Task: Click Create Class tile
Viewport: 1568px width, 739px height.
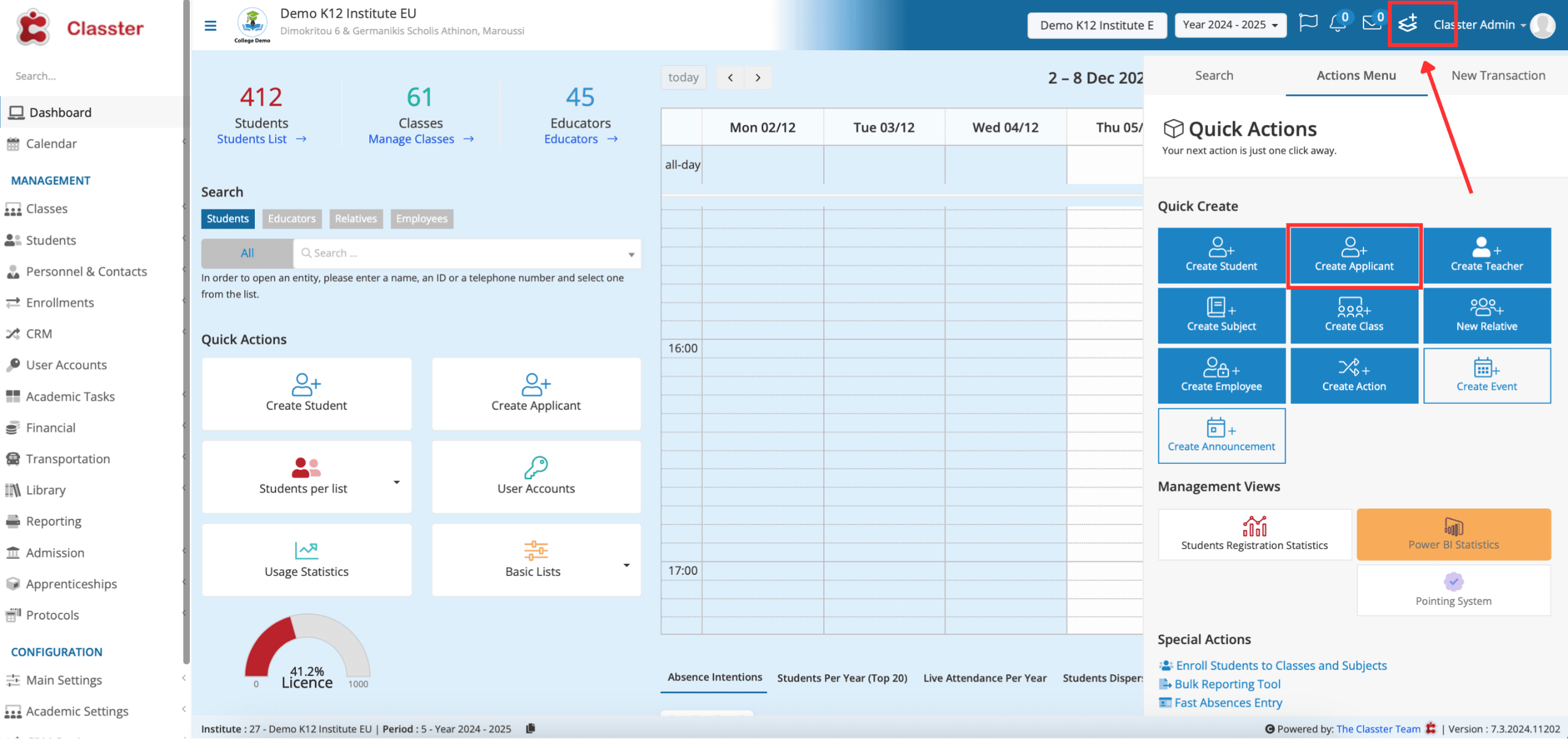Action: pyautogui.click(x=1354, y=315)
